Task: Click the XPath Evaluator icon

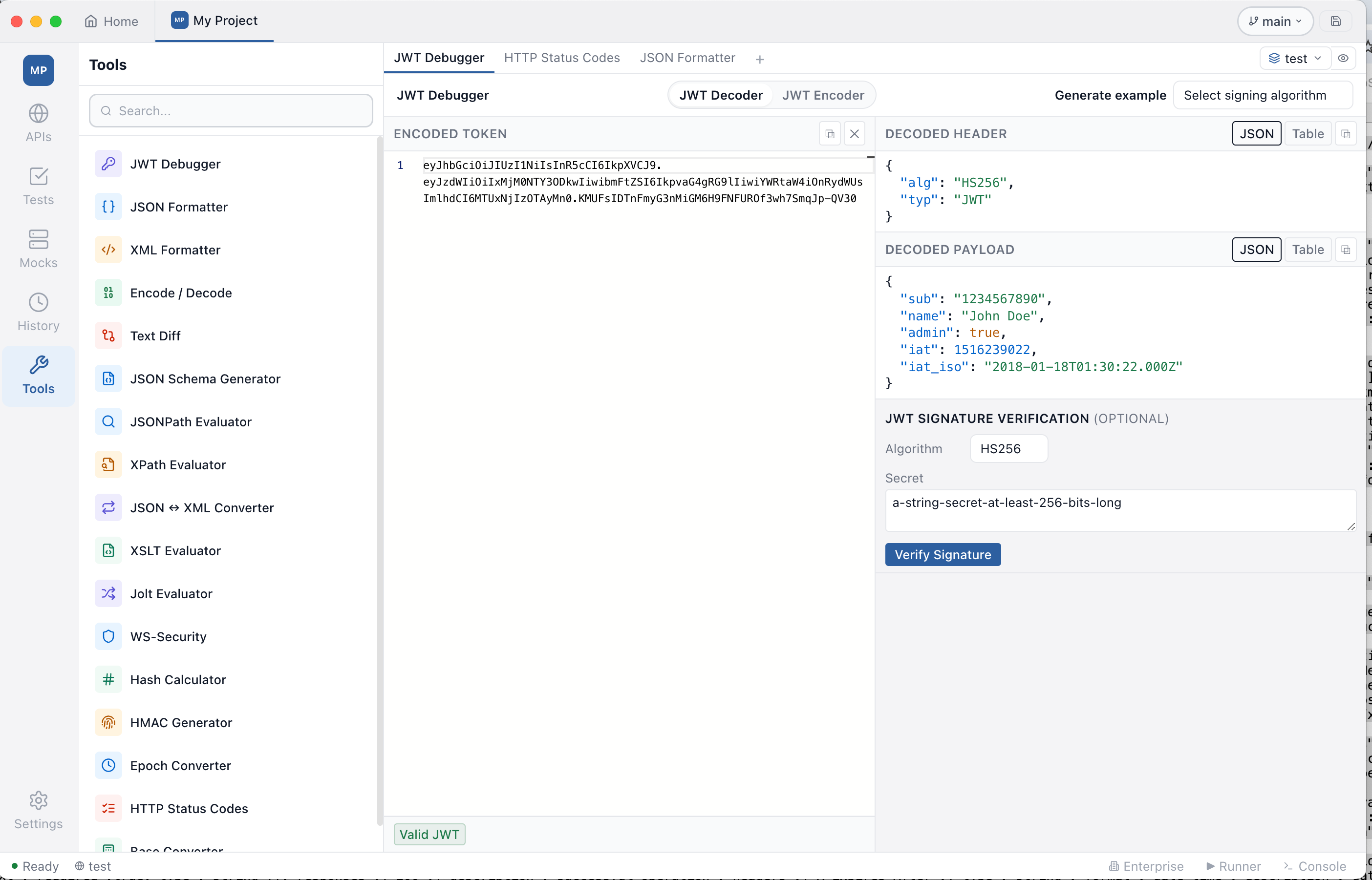Action: point(108,464)
